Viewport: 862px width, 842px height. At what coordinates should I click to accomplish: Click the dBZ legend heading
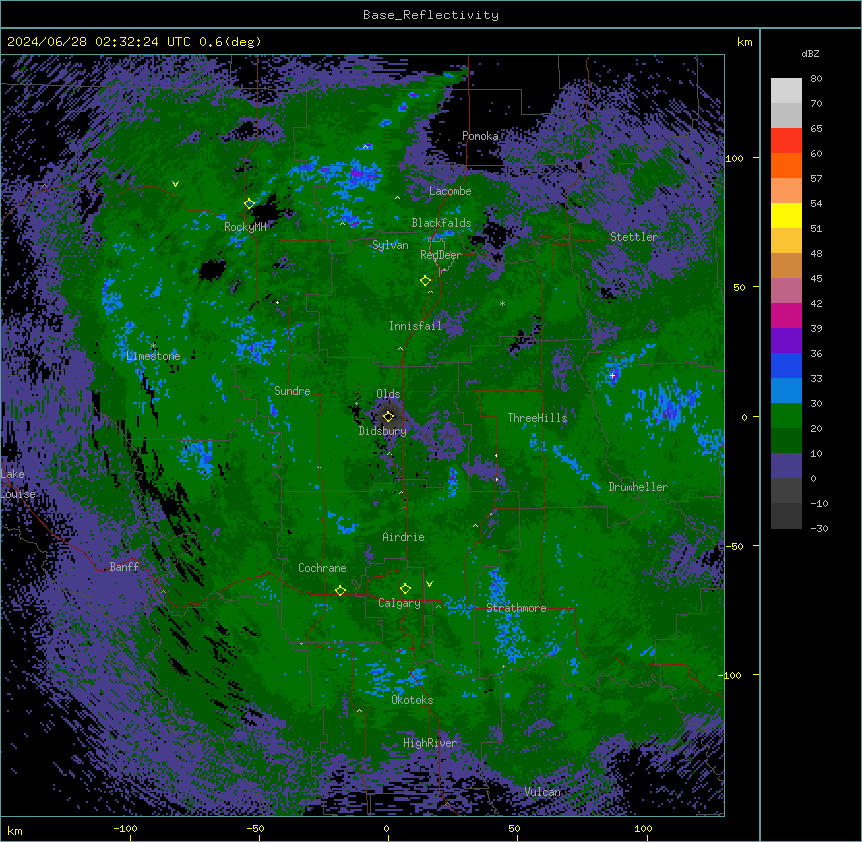click(x=810, y=54)
